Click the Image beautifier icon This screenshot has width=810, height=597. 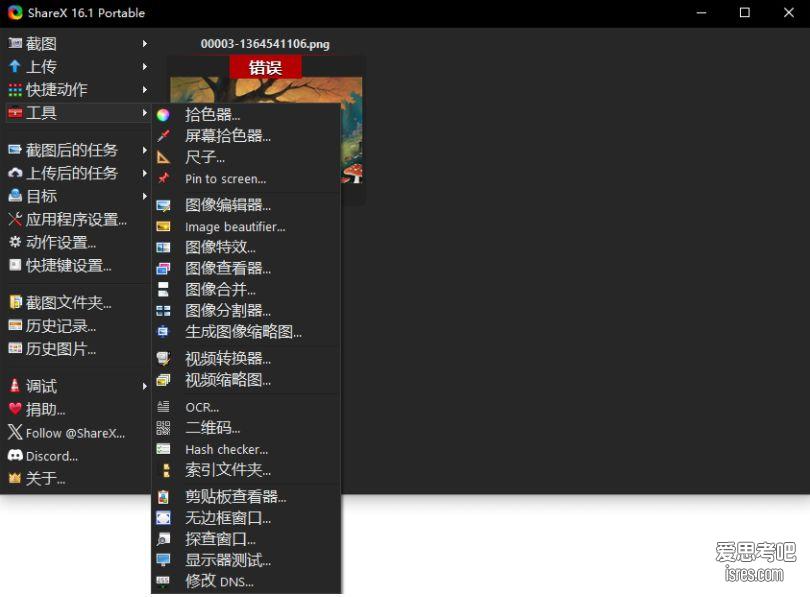click(163, 227)
